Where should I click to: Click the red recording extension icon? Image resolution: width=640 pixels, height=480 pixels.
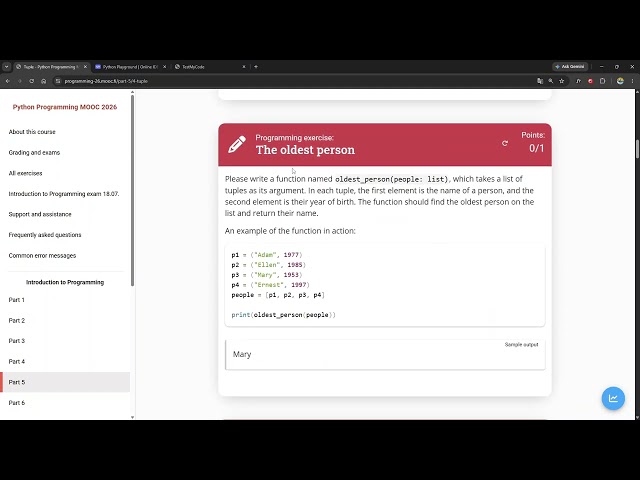(x=590, y=81)
